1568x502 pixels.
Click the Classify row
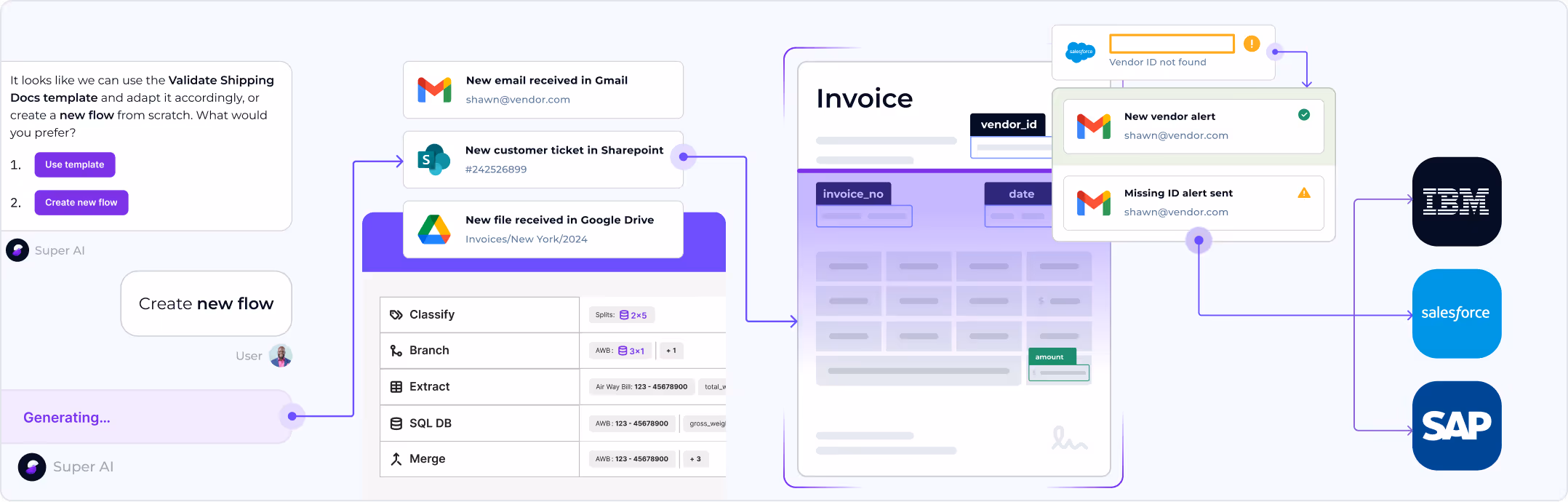click(x=553, y=315)
